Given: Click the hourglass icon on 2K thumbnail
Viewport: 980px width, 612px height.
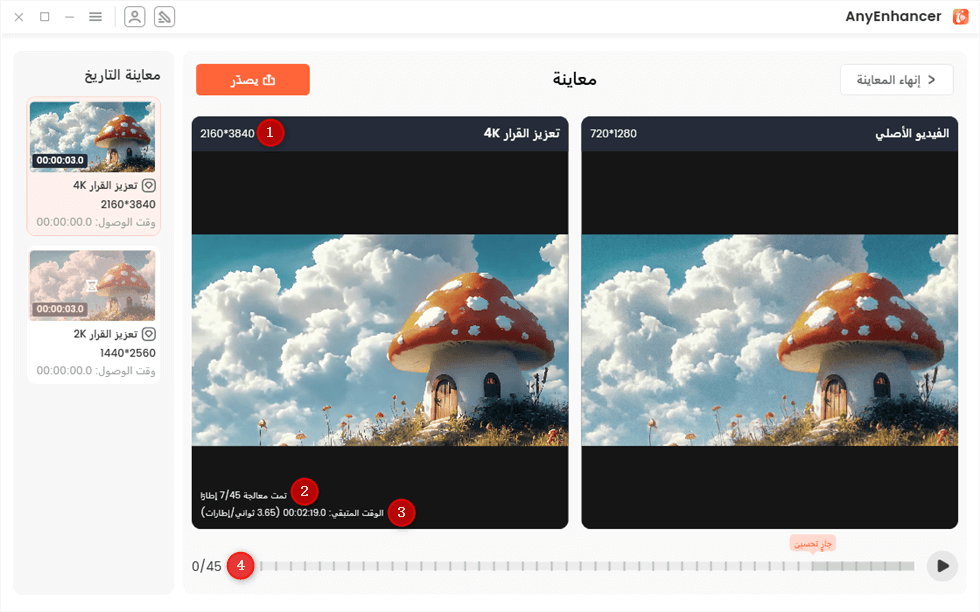Looking at the screenshot, I should coord(92,286).
